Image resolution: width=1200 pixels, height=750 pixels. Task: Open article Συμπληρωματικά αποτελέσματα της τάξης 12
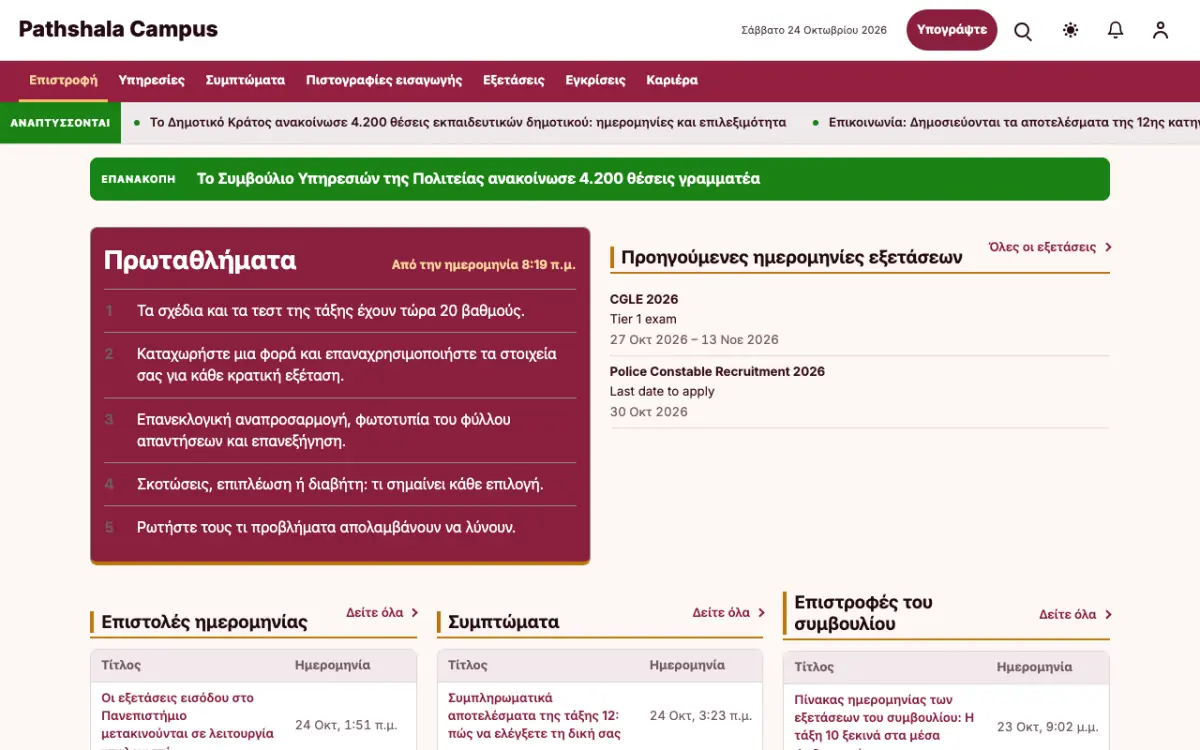535,716
